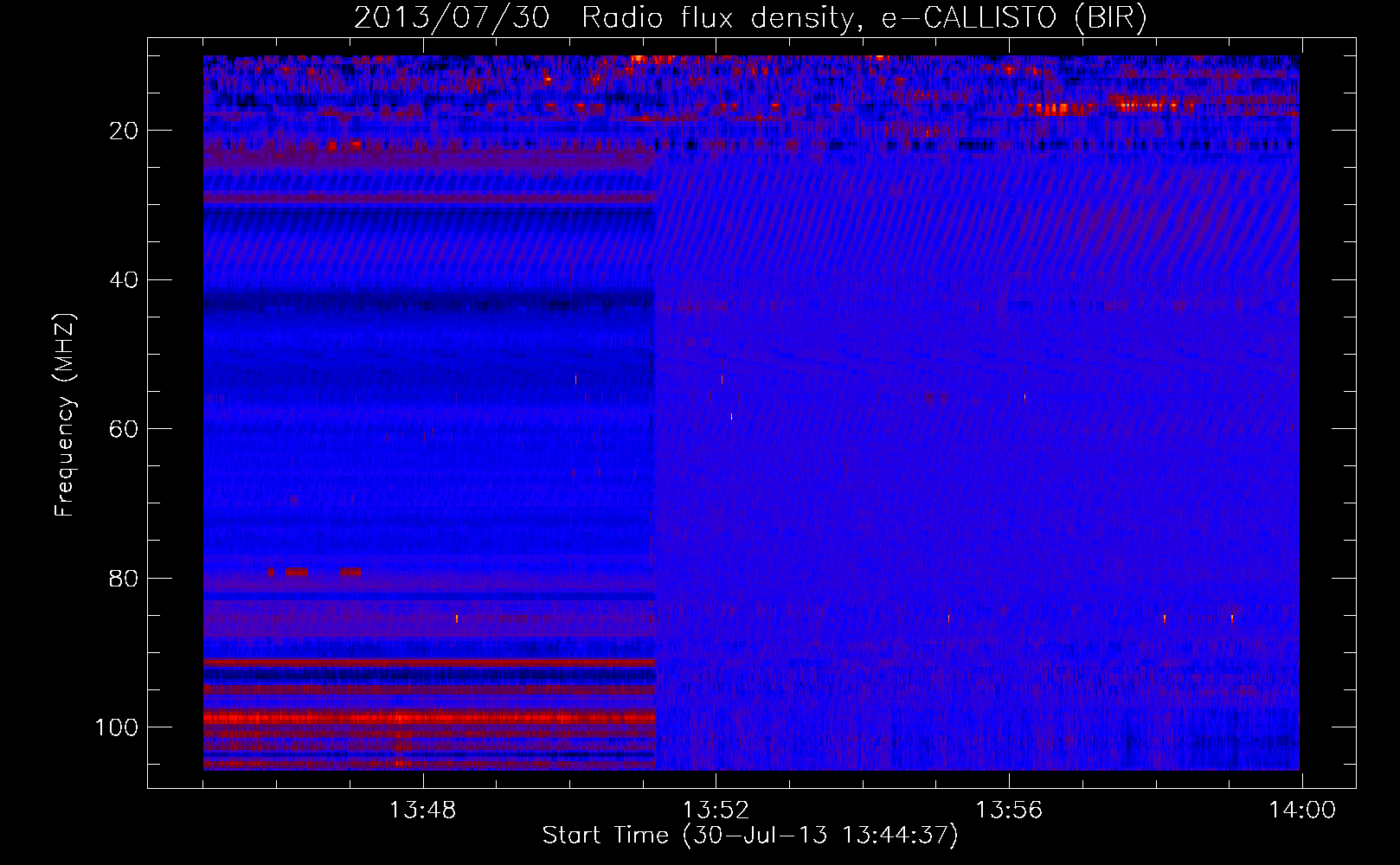Click the 'Frequency (MHZ)' y-axis label
The width and height of the screenshot is (1400, 865).
(65, 414)
